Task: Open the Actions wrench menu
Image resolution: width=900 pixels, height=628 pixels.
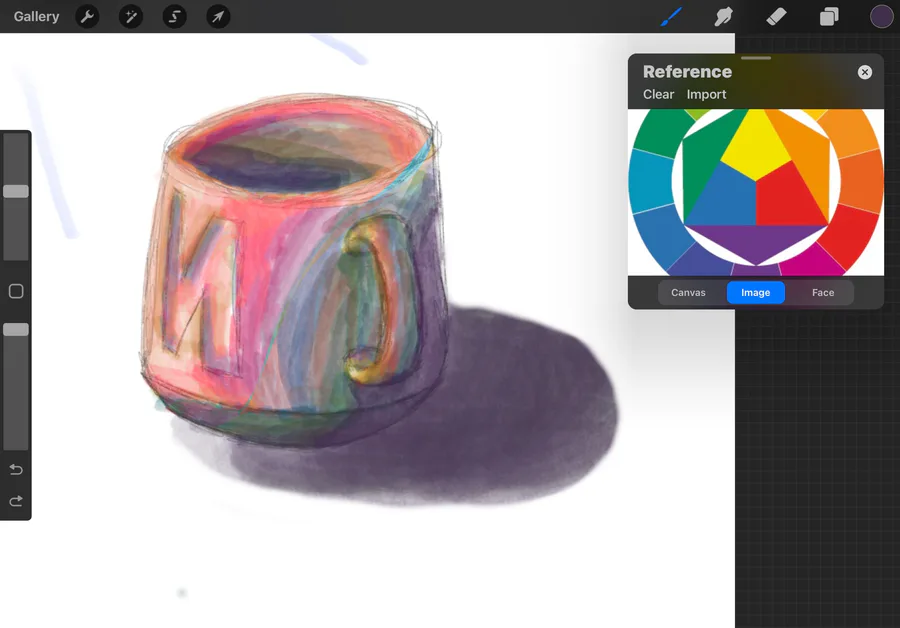Action: click(87, 17)
